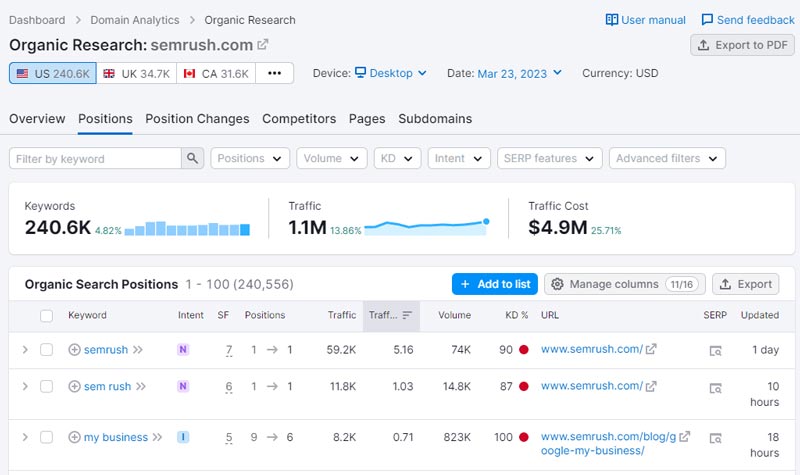This screenshot has width=800, height=475.
Task: Open the Date Mar 23, 2023 dropdown
Action: [519, 73]
